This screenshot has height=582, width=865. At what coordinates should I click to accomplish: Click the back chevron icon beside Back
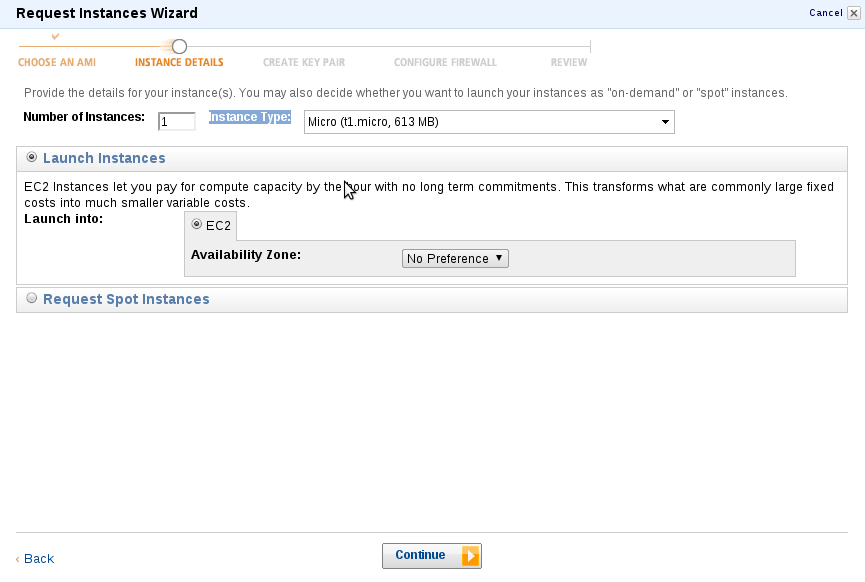tap(18, 559)
